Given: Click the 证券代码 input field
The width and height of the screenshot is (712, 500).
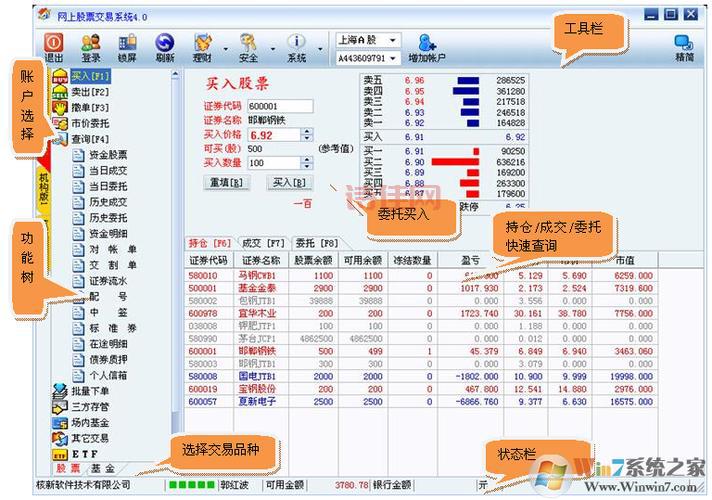Looking at the screenshot, I should (x=280, y=106).
